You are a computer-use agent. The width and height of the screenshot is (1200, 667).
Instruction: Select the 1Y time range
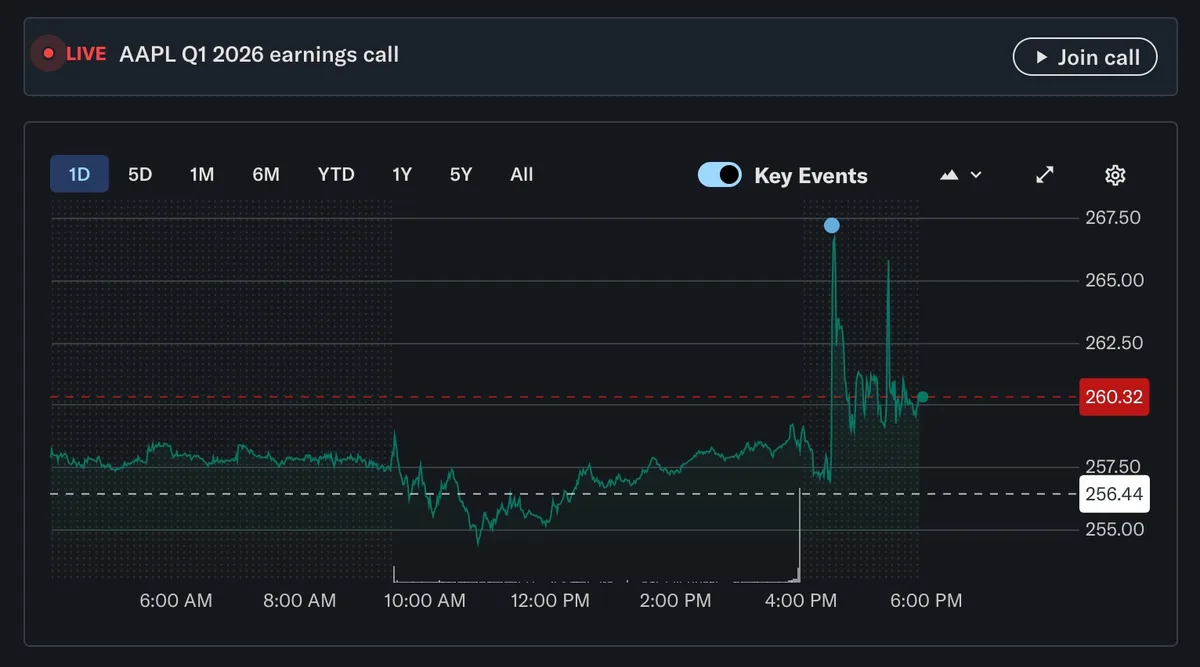click(402, 174)
